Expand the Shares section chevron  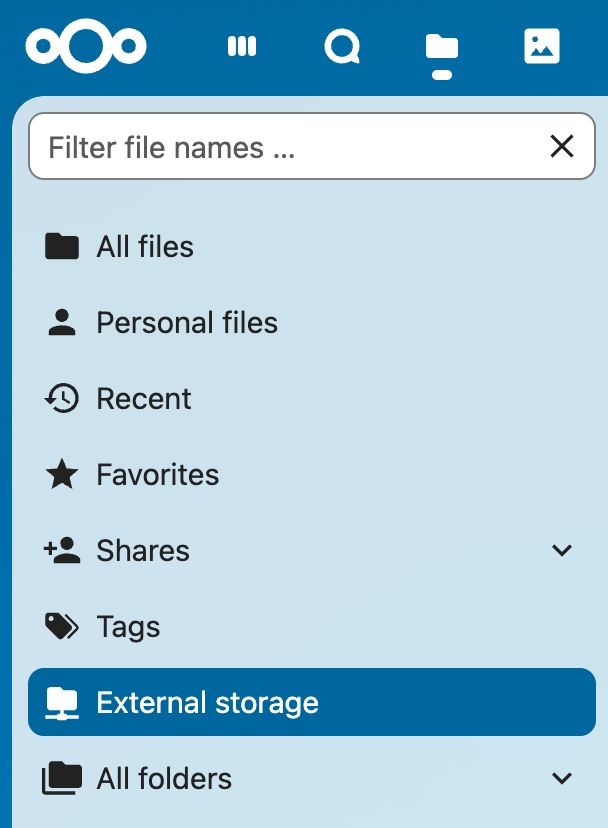click(562, 551)
